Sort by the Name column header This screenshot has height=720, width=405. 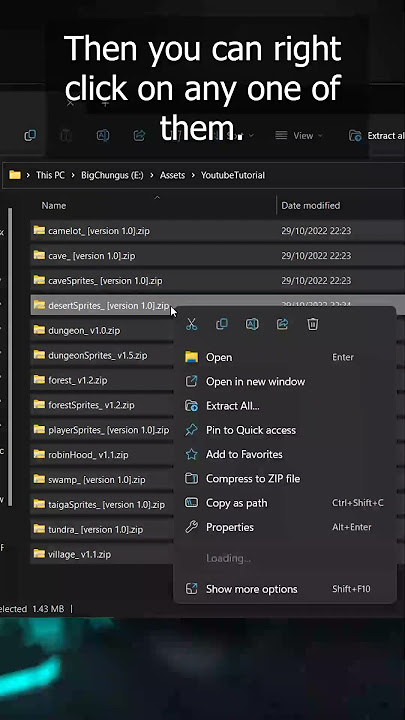(54, 206)
